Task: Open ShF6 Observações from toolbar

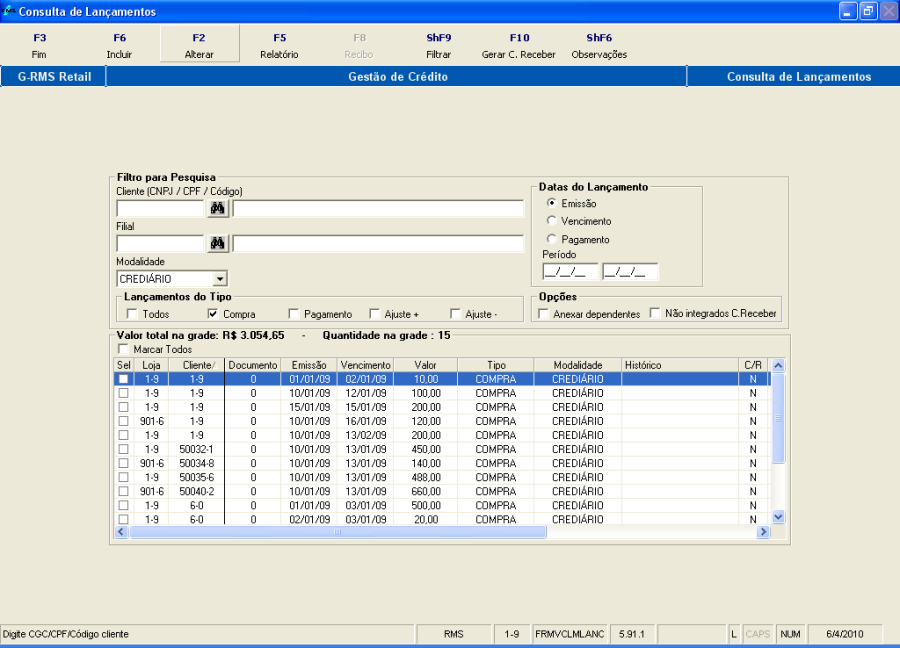Action: pos(599,45)
